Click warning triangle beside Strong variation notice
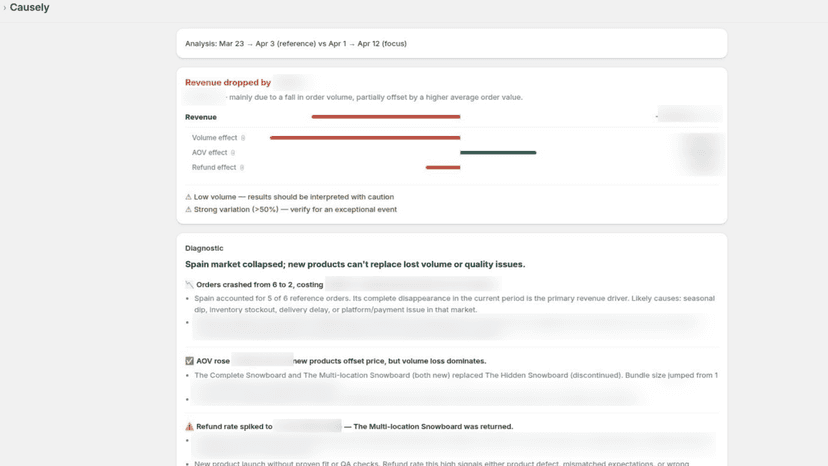828x466 pixels. click(x=189, y=210)
